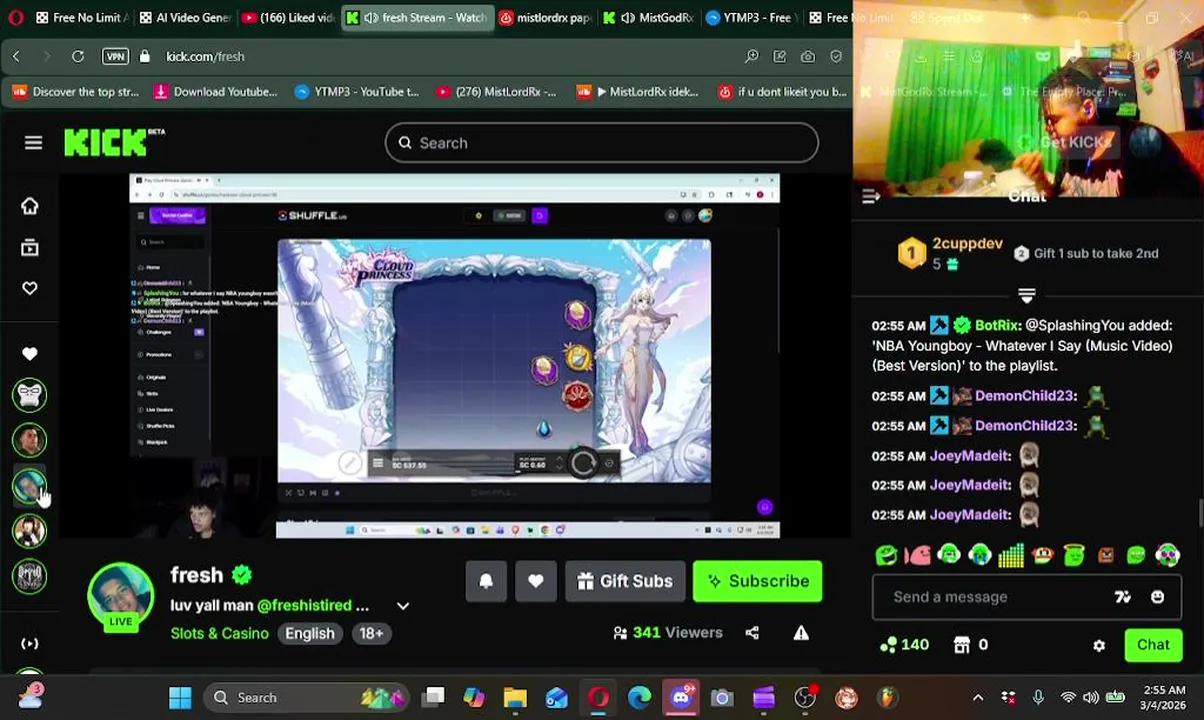
Task: Open the snapshot camera icon in address bar
Action: [x=807, y=57]
